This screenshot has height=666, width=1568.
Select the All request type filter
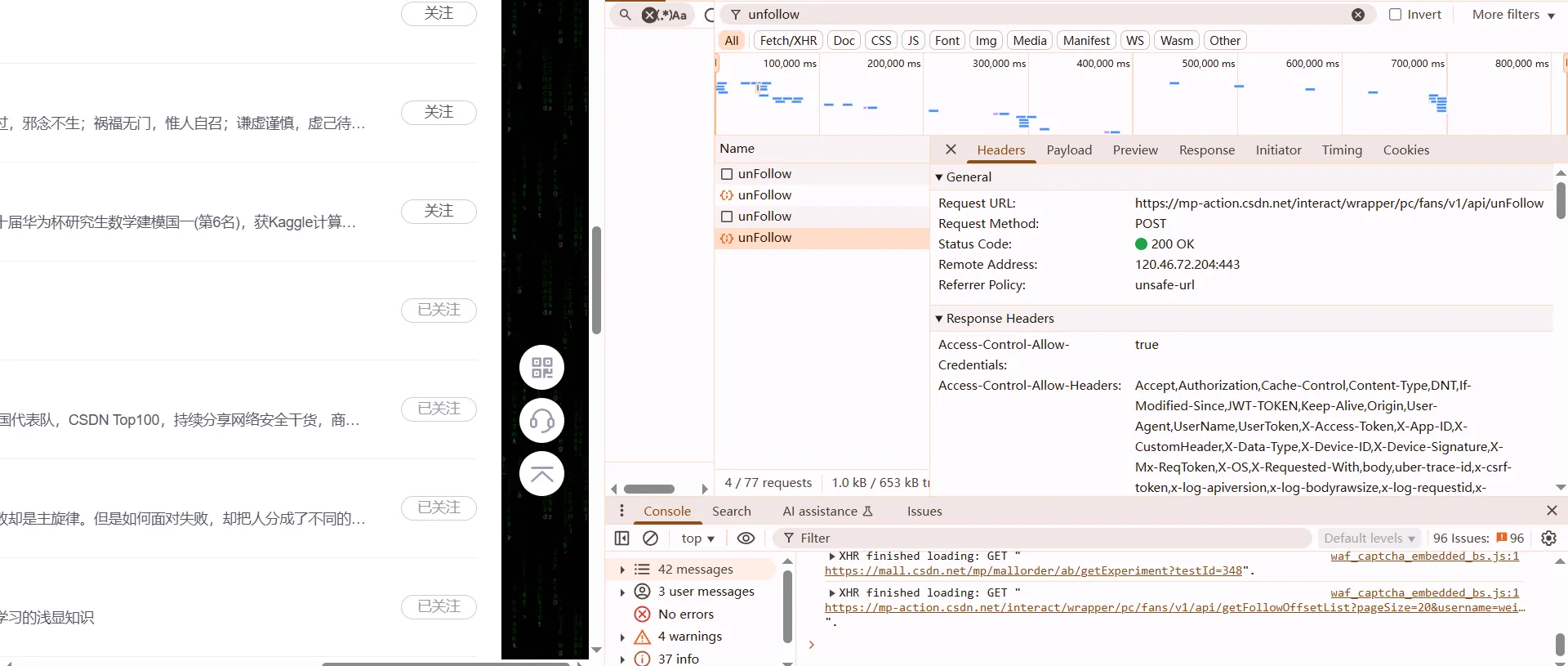tap(732, 41)
